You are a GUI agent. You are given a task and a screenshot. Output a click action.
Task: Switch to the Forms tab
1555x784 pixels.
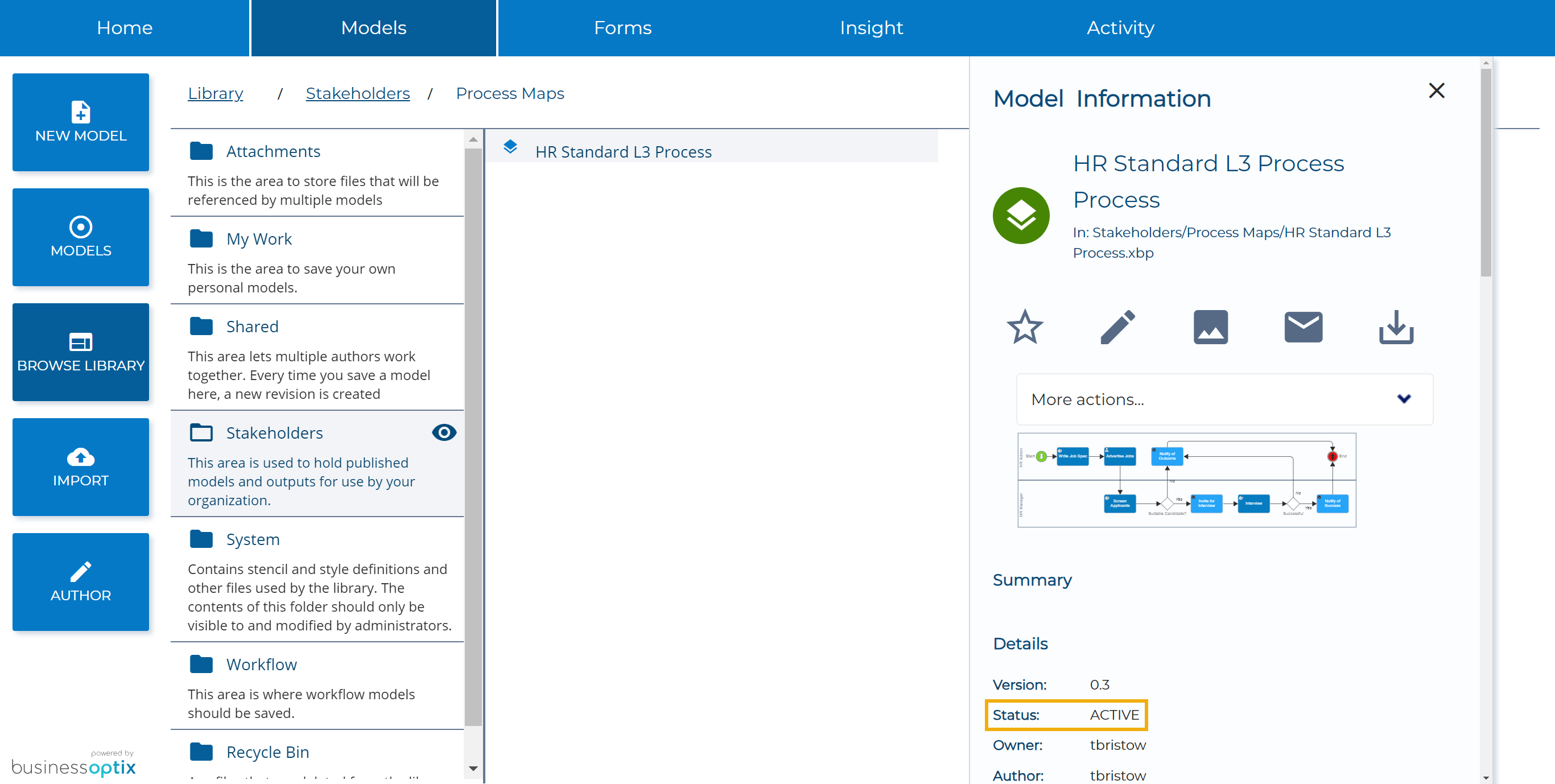click(622, 28)
